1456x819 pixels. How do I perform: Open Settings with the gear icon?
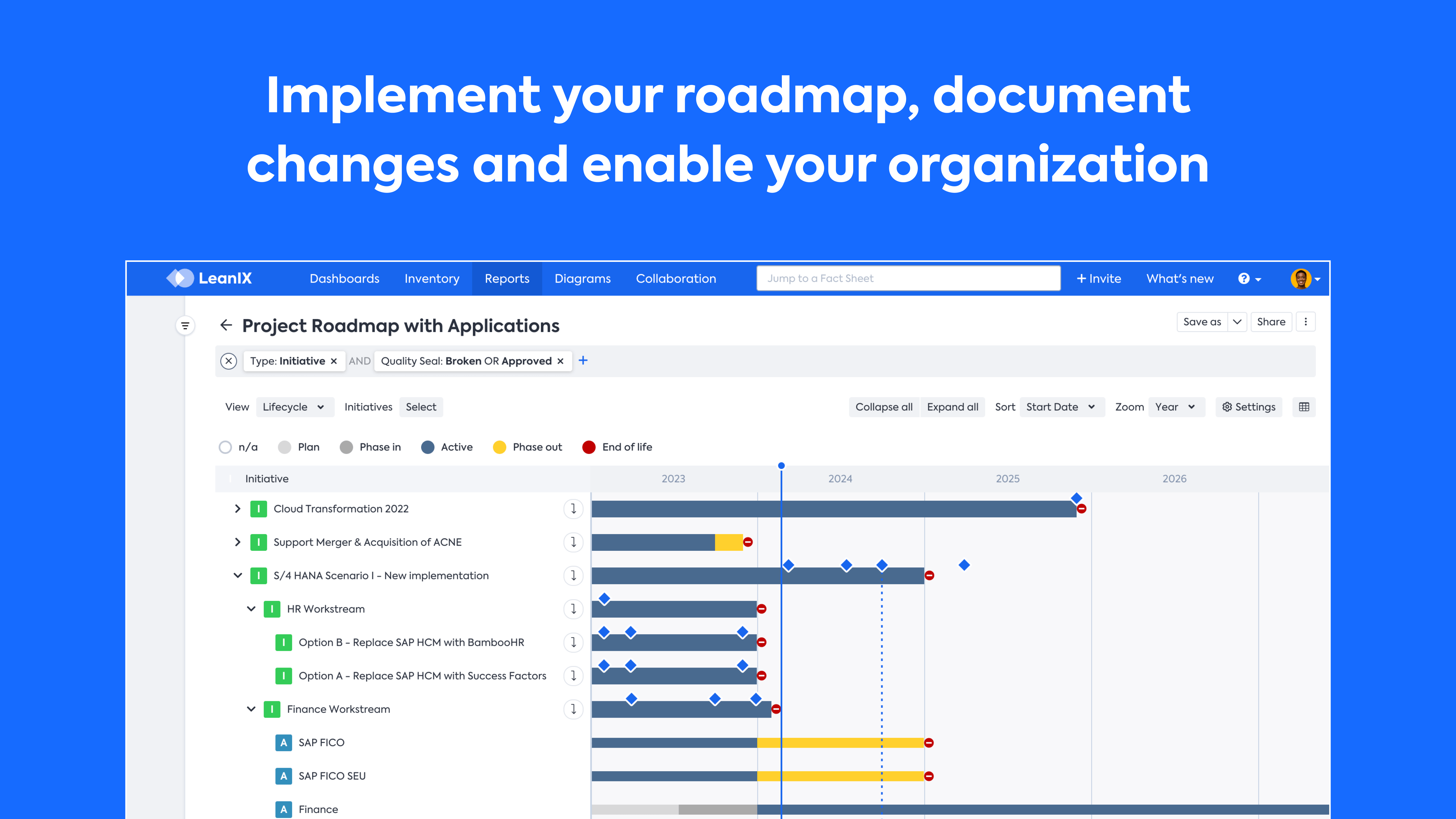point(1249,407)
